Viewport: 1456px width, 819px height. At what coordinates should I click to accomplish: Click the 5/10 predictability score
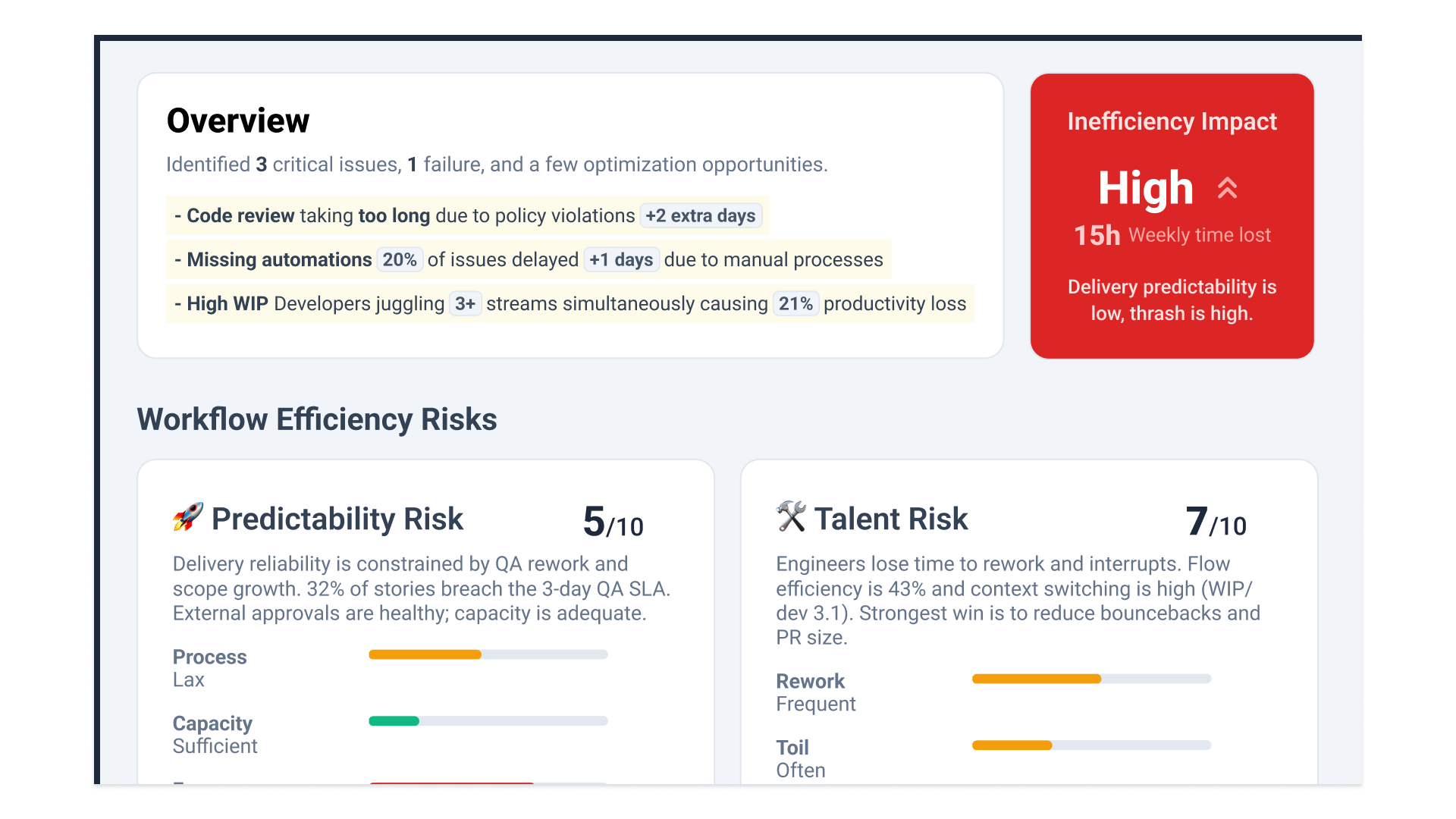pyautogui.click(x=613, y=522)
